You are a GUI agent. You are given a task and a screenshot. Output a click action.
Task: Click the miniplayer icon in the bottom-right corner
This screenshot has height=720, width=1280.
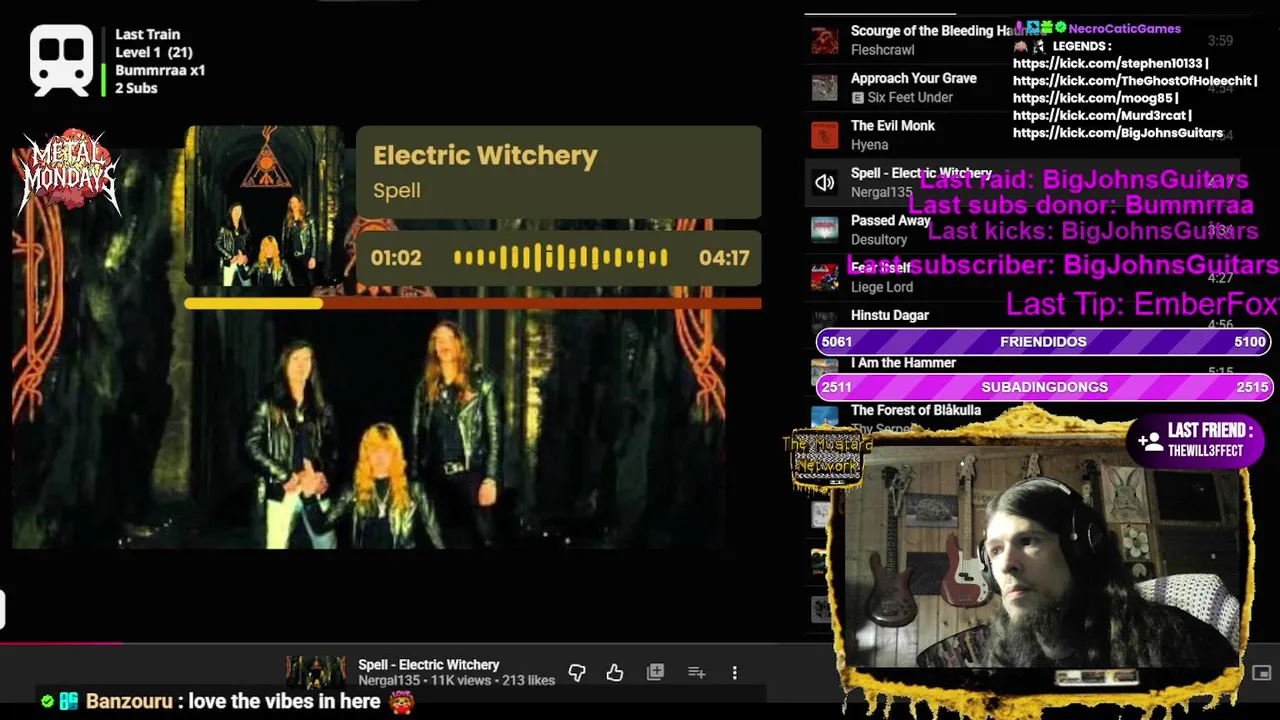1262,673
